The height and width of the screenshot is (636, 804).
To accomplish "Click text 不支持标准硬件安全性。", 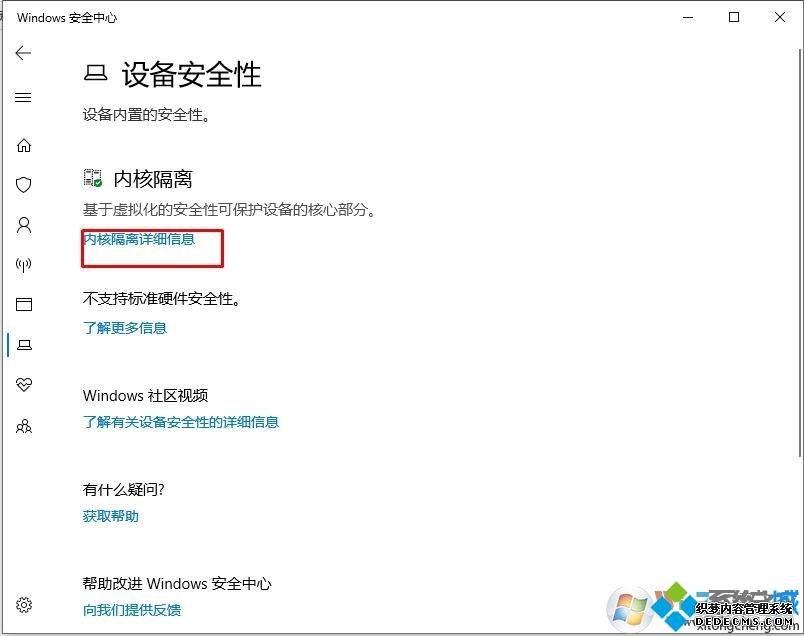I will click(162, 299).
